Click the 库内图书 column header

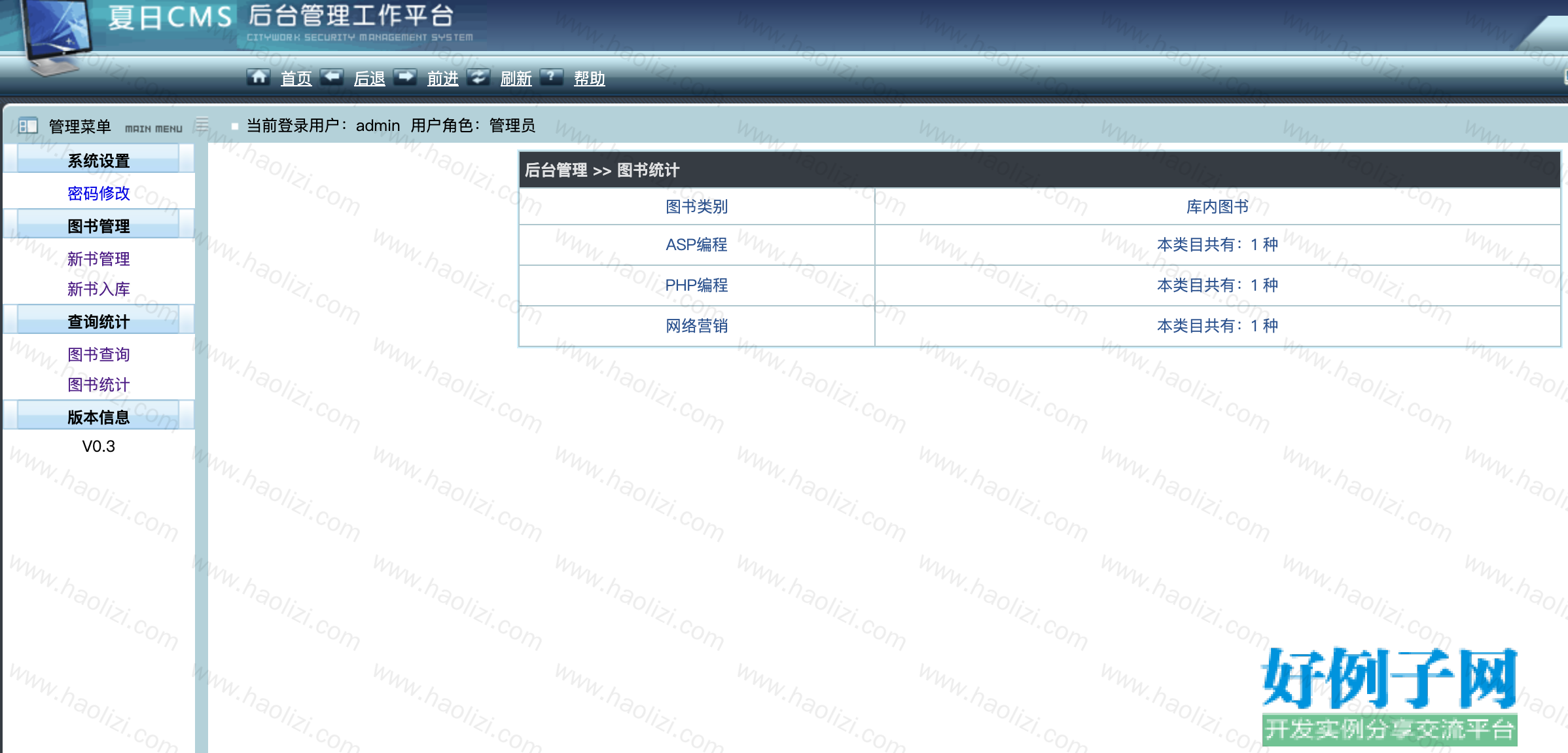[1218, 207]
